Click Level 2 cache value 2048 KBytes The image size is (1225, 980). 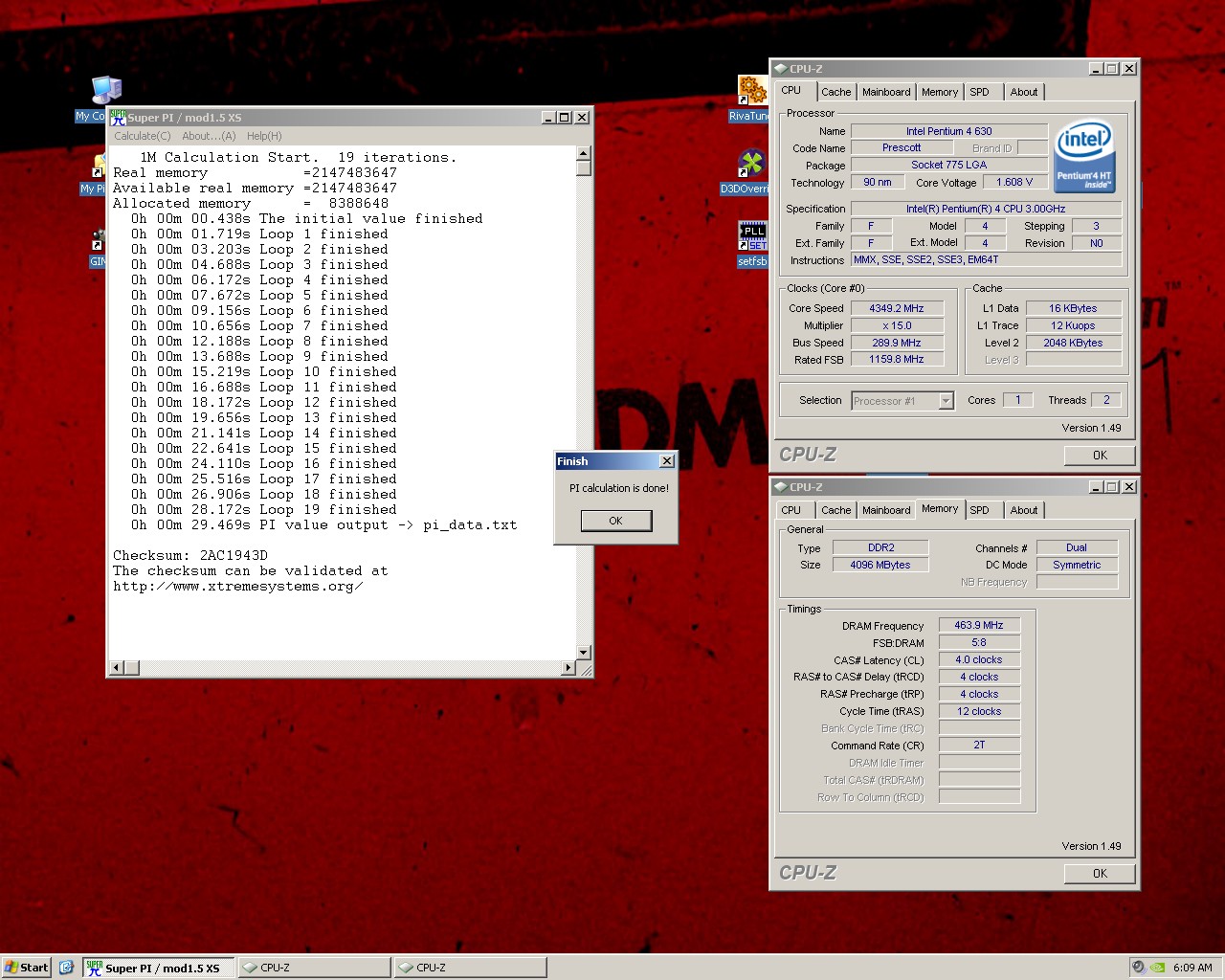1074,343
